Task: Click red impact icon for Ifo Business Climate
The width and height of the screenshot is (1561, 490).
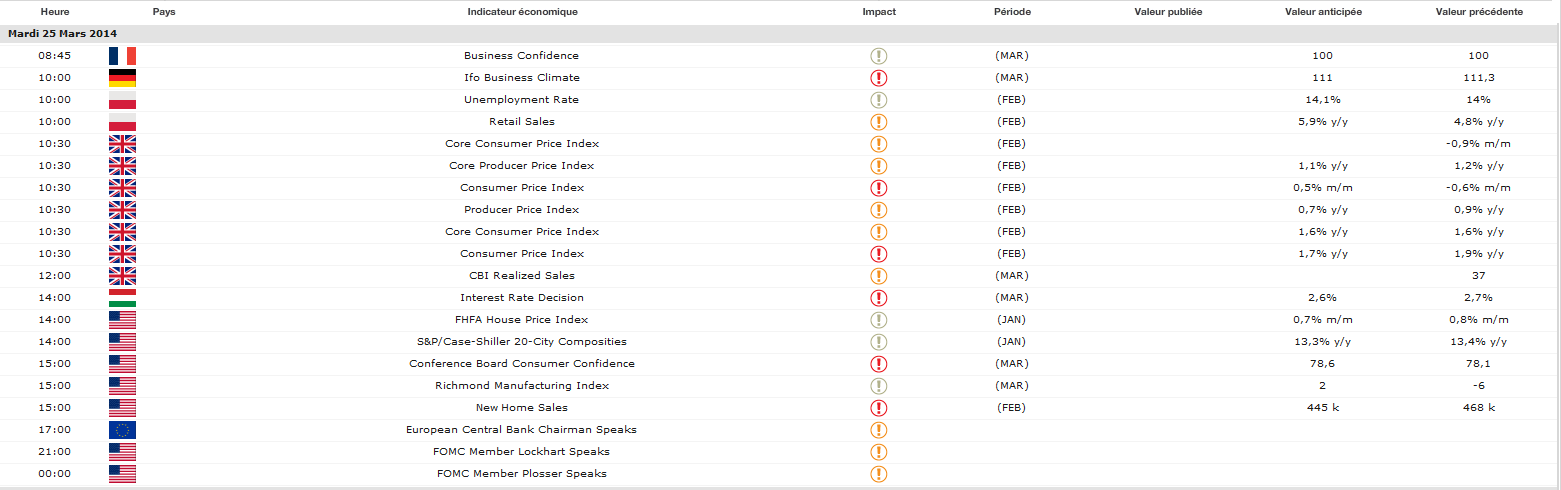Action: (x=879, y=78)
